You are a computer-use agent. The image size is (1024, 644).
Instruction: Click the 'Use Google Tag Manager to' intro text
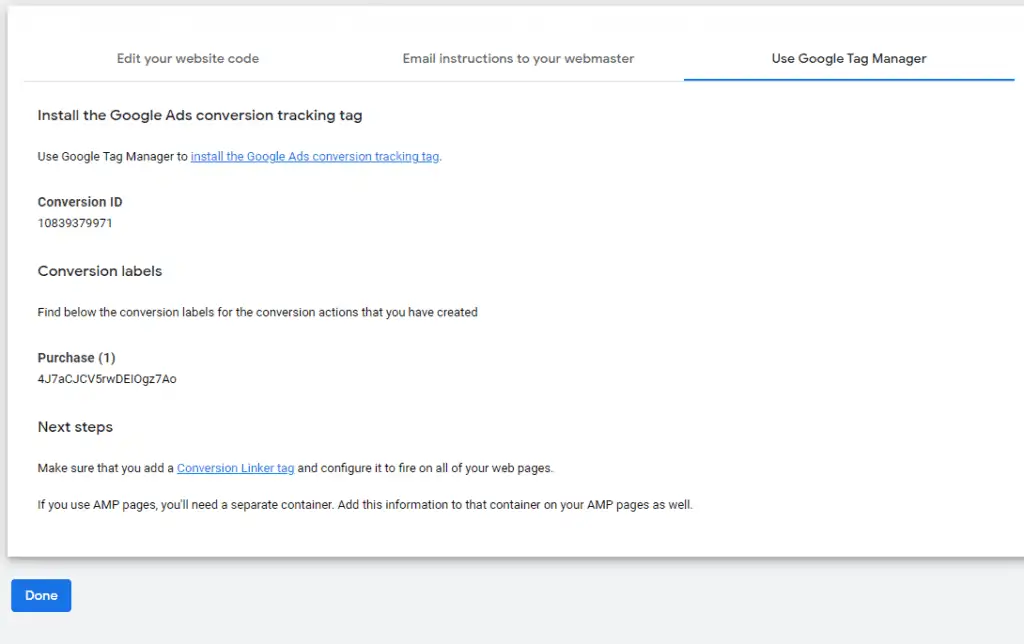click(113, 157)
